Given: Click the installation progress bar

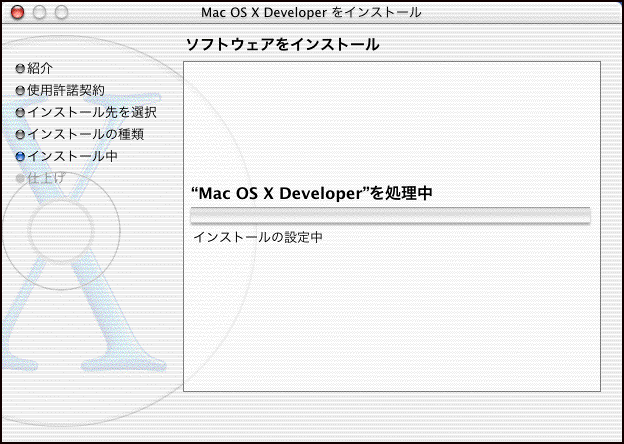Looking at the screenshot, I should coord(390,216).
